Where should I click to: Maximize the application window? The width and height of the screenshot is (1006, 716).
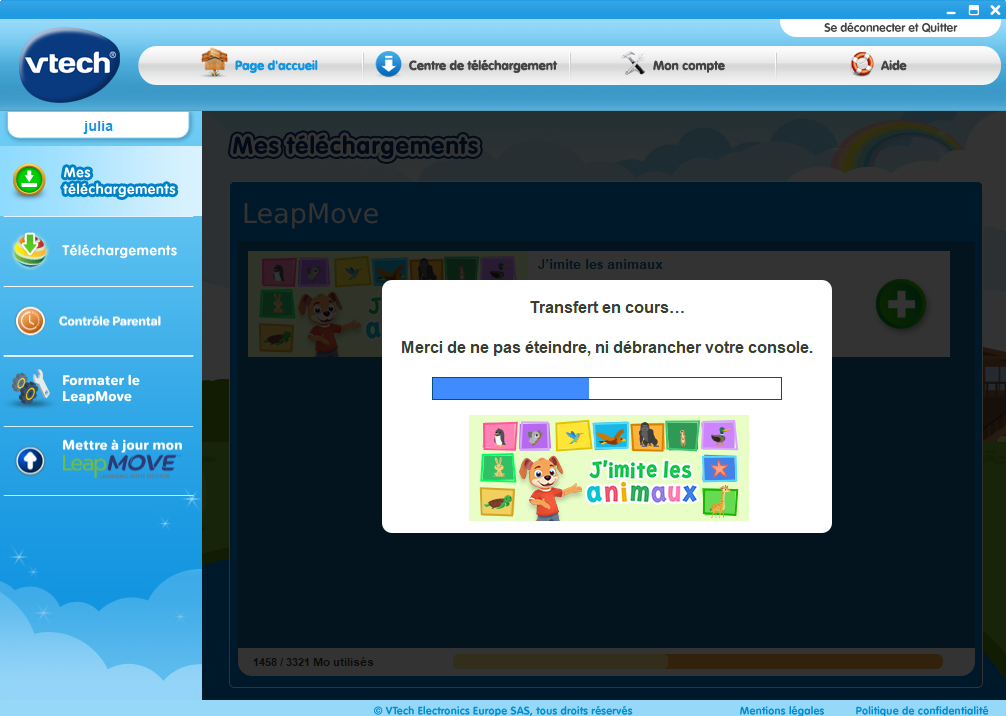(973, 10)
